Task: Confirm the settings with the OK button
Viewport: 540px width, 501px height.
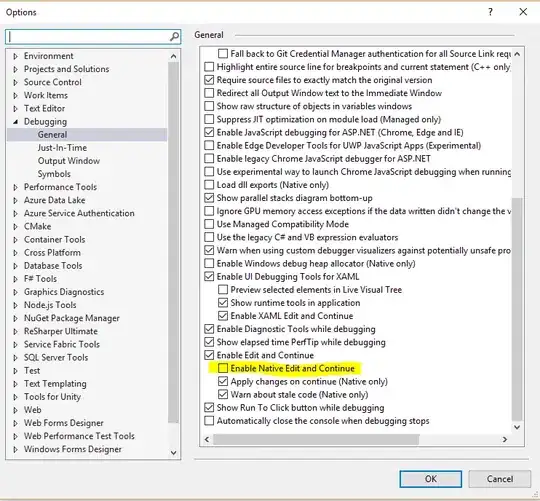Action: (x=430, y=479)
